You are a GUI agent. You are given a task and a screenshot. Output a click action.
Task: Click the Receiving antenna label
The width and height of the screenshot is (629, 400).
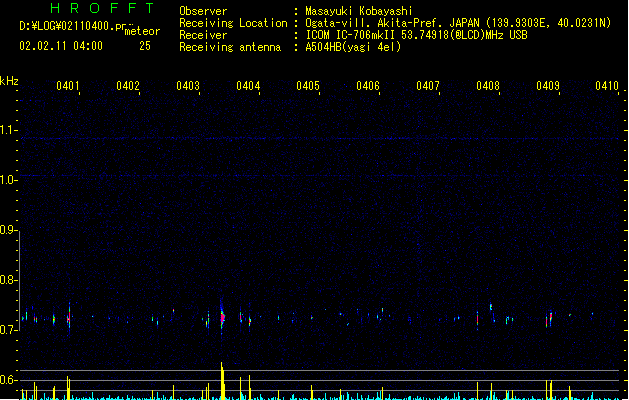click(x=230, y=47)
